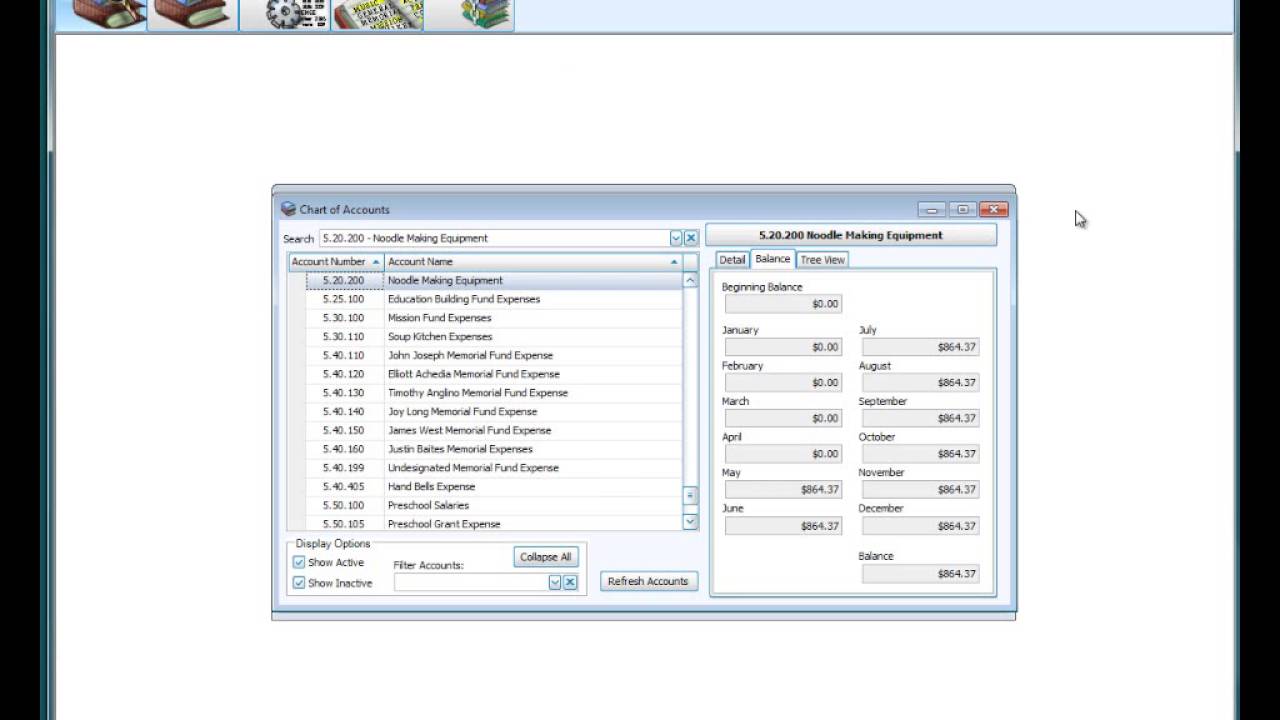Open the Tree View tab
Image resolution: width=1280 pixels, height=720 pixels.
[x=822, y=259]
